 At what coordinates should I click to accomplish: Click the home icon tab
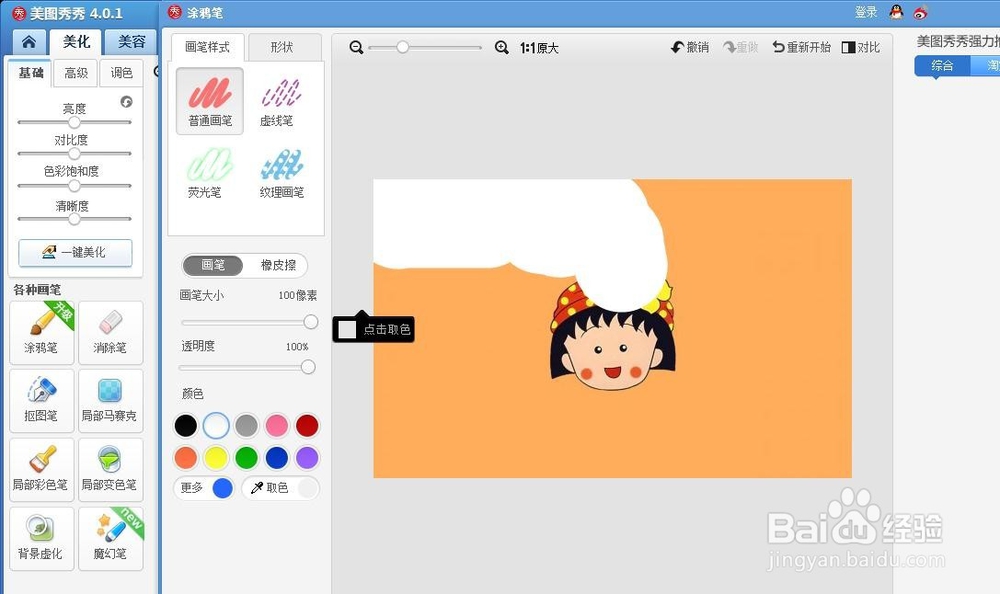[x=29, y=42]
